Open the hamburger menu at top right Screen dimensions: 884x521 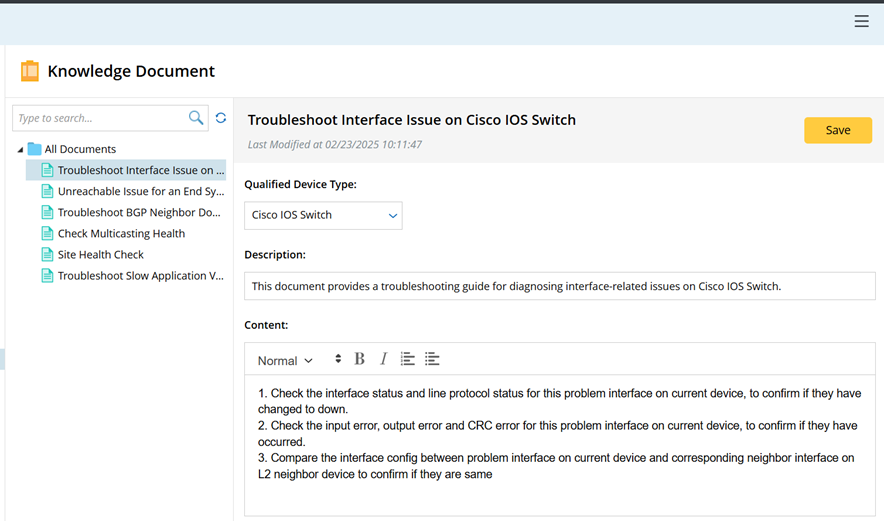861,21
